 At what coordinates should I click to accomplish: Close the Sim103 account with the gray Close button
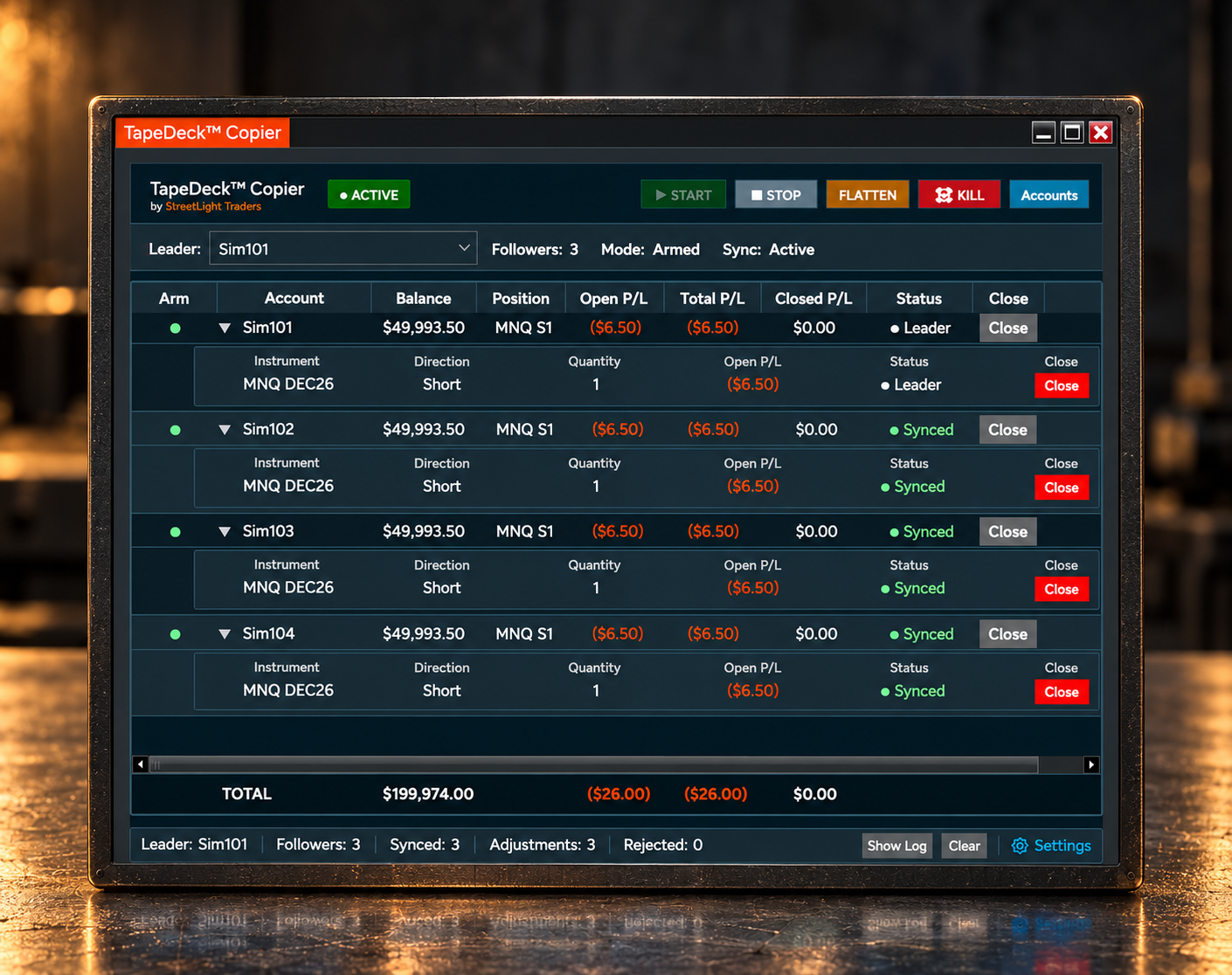[x=1008, y=532]
